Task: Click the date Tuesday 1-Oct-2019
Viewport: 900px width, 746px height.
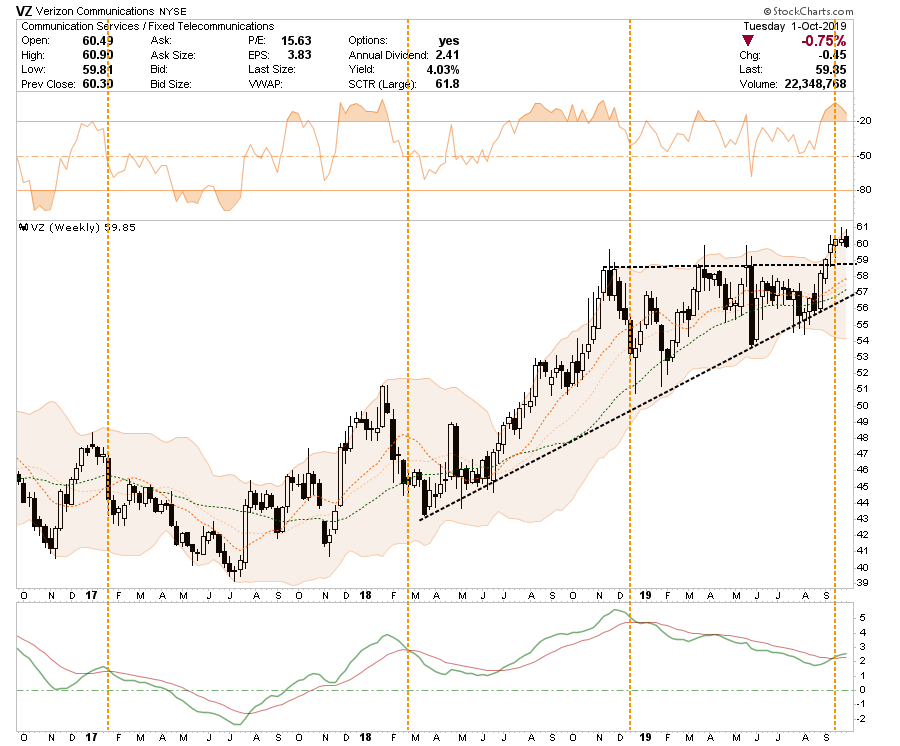Action: (x=794, y=26)
